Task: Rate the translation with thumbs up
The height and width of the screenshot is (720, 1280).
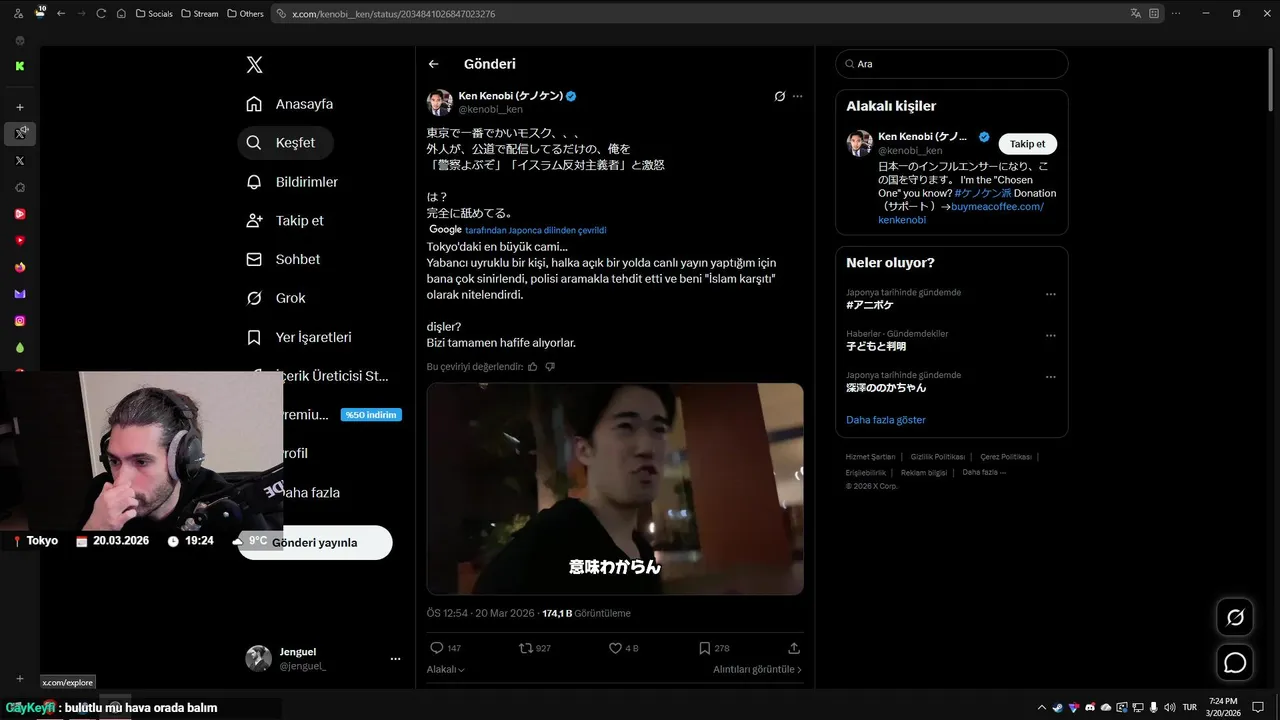Action: (533, 367)
